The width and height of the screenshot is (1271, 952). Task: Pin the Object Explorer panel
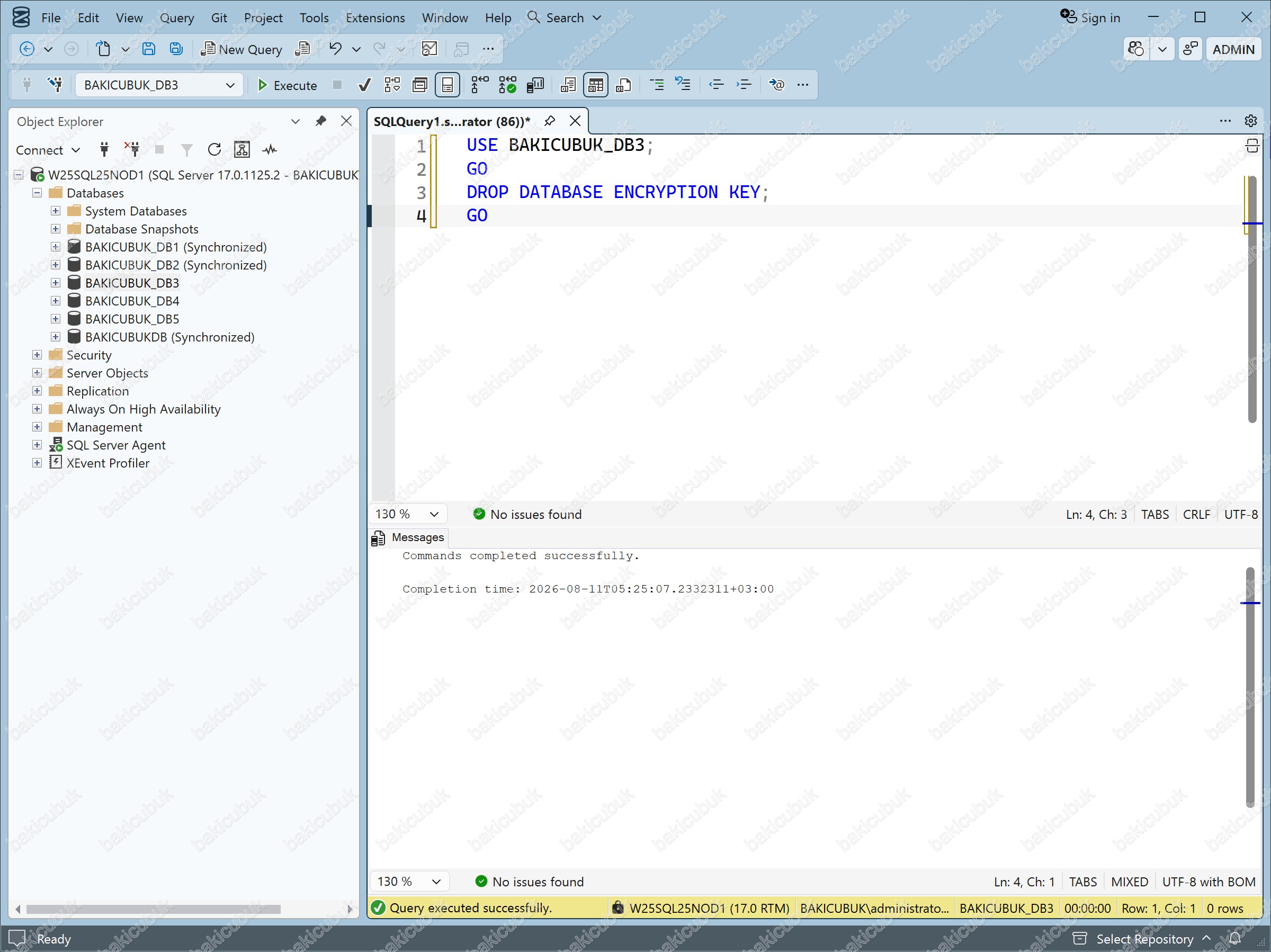320,121
